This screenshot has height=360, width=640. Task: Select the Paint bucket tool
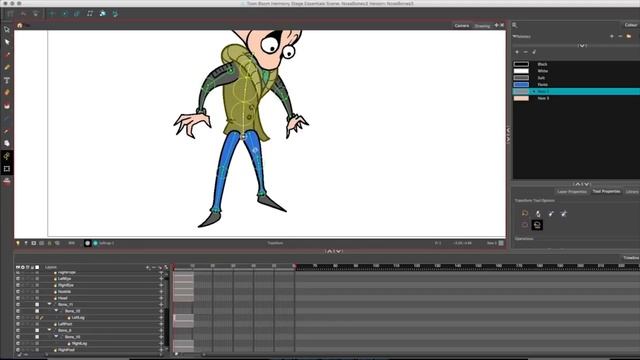7,106
